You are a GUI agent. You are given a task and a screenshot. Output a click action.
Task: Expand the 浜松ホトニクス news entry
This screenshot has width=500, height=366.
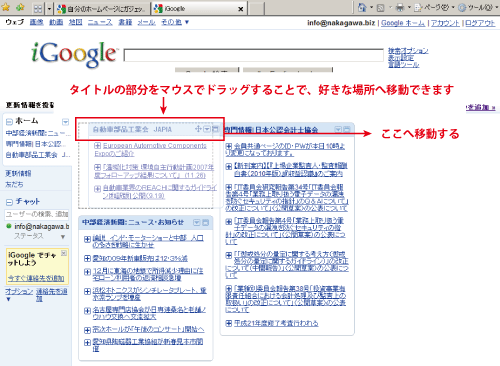click(87, 291)
